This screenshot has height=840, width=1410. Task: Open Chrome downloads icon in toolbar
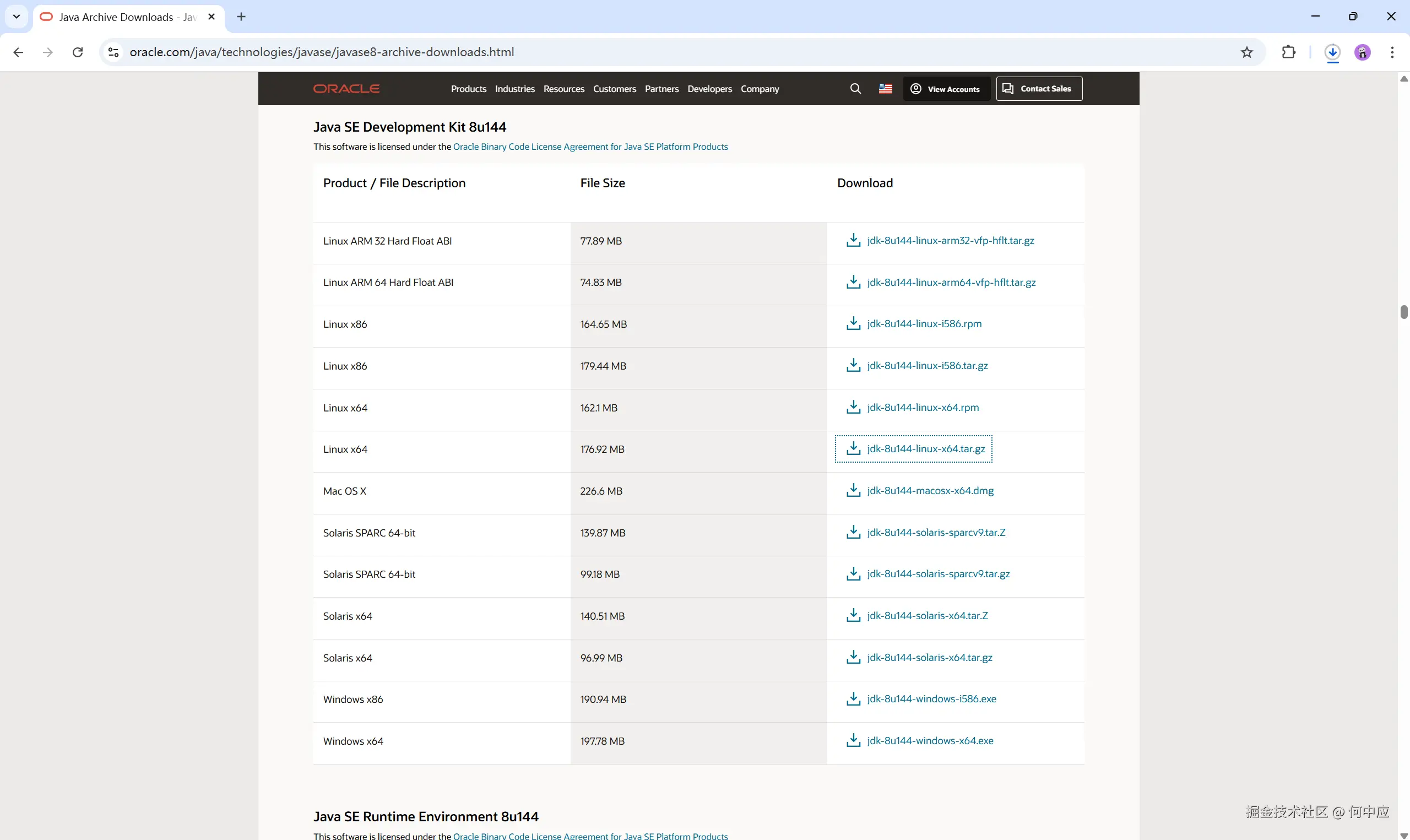click(x=1332, y=52)
